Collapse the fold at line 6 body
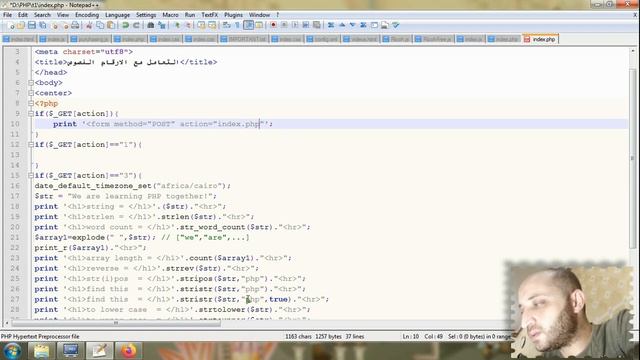Screen dimensions: 640x360 point(31,83)
